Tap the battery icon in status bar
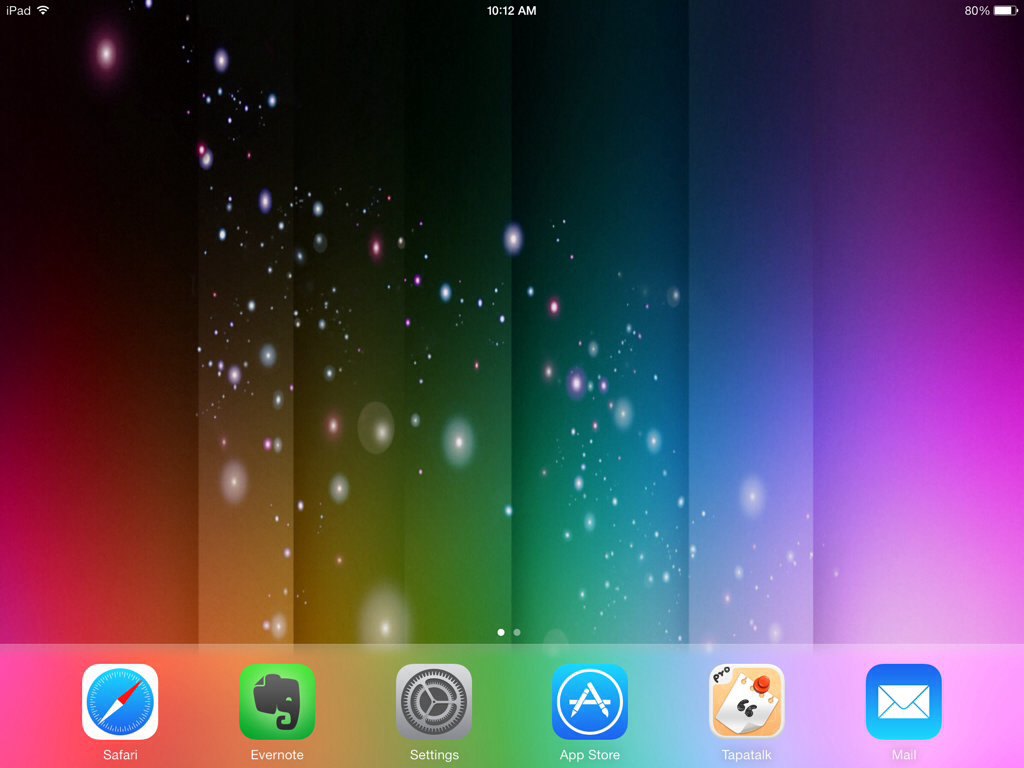The height and width of the screenshot is (768, 1024). click(x=1004, y=10)
